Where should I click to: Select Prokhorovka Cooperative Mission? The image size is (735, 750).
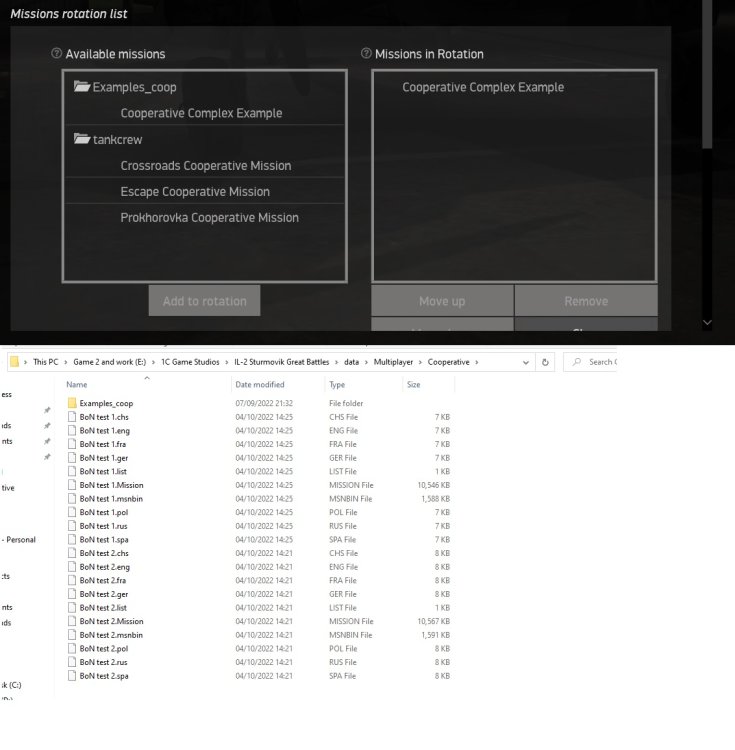tap(209, 217)
